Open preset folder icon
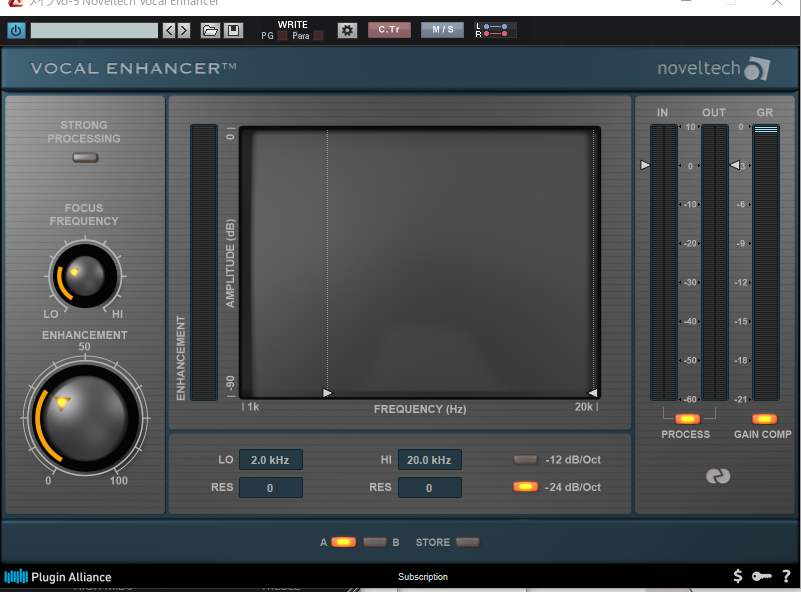 [210, 31]
